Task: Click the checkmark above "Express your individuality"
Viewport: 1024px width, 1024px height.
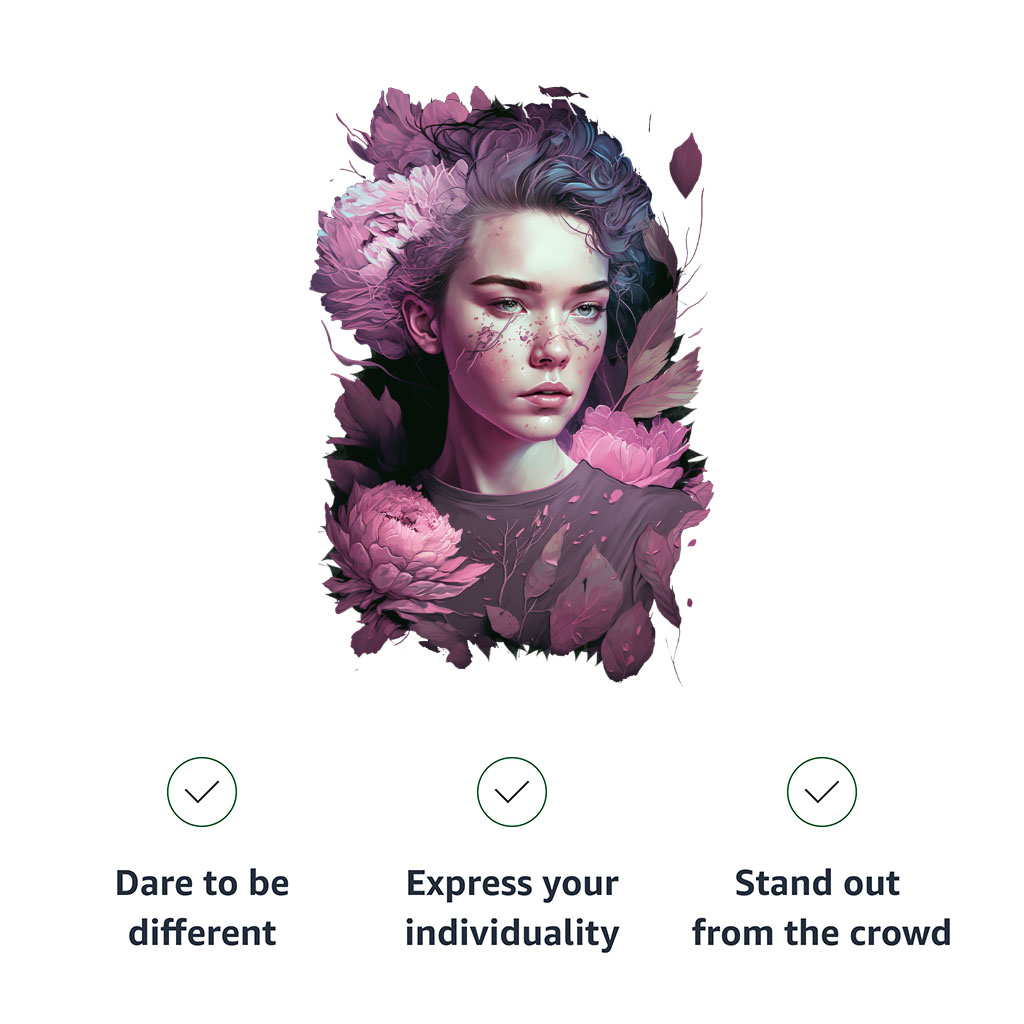Action: (512, 792)
